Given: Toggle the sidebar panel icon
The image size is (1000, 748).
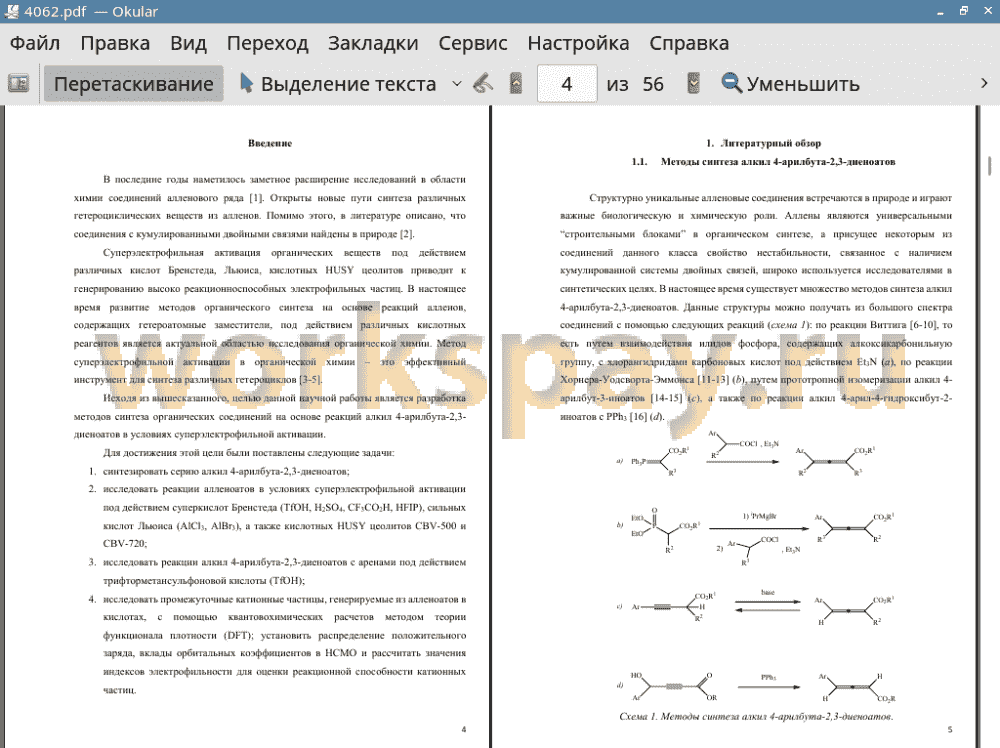Looking at the screenshot, I should coord(18,84).
